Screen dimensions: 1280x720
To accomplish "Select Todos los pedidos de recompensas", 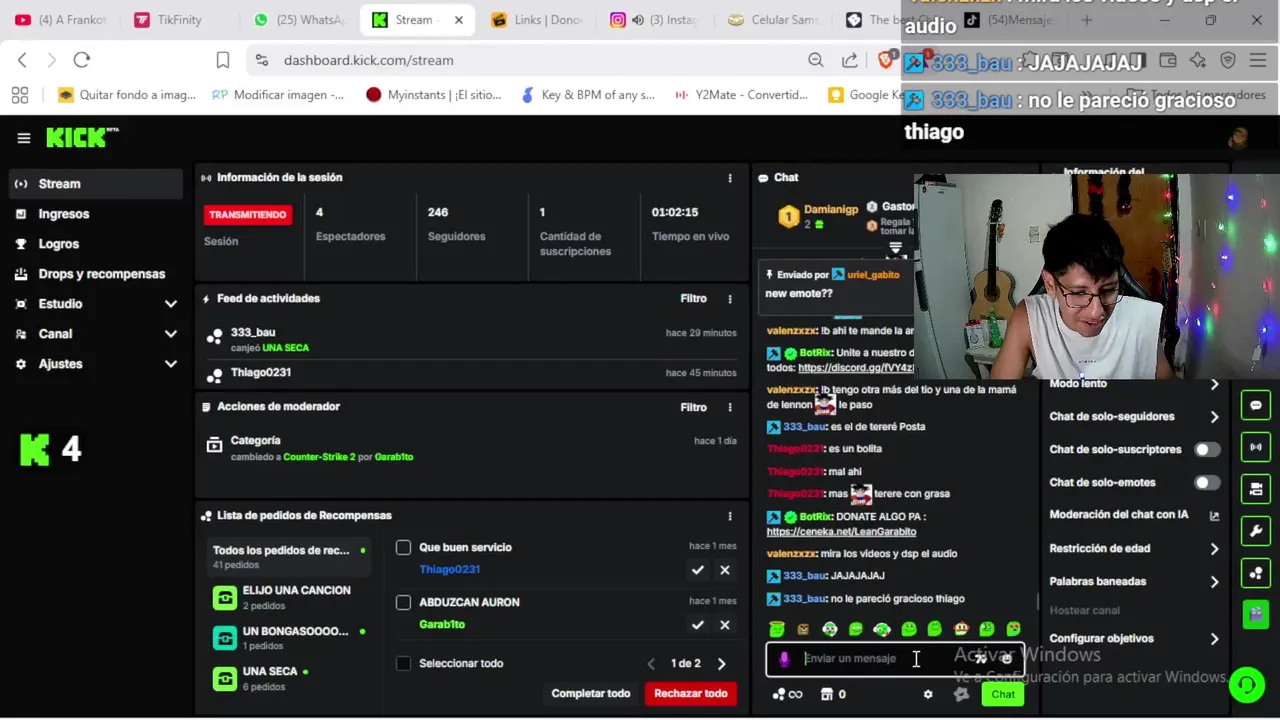I will coord(287,557).
